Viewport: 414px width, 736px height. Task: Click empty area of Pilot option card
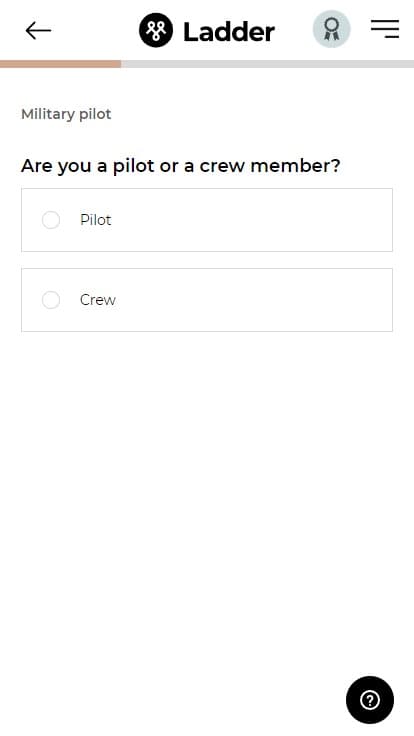click(x=253, y=220)
